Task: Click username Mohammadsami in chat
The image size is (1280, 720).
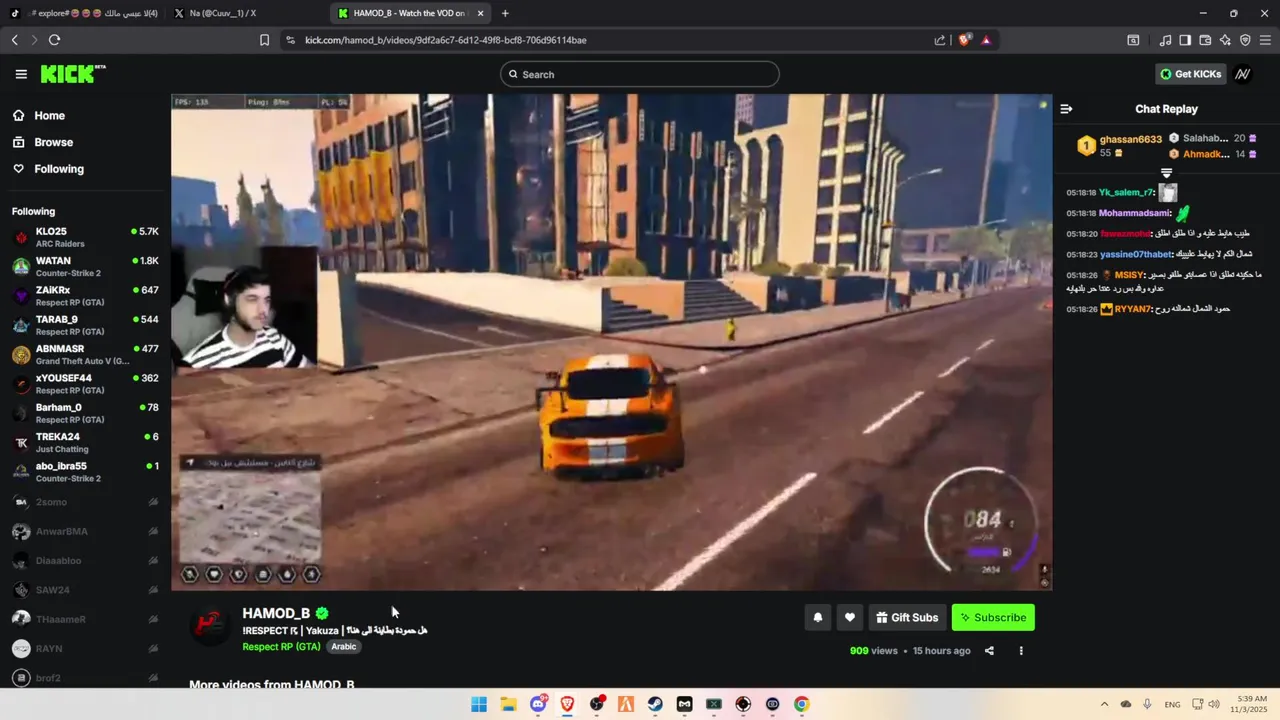Action: [x=1134, y=213]
